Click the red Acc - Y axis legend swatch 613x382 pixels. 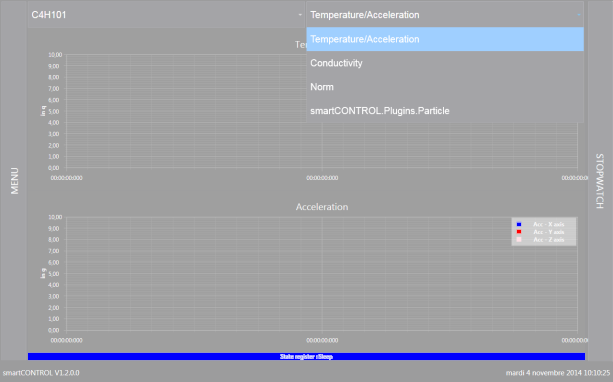[519, 232]
